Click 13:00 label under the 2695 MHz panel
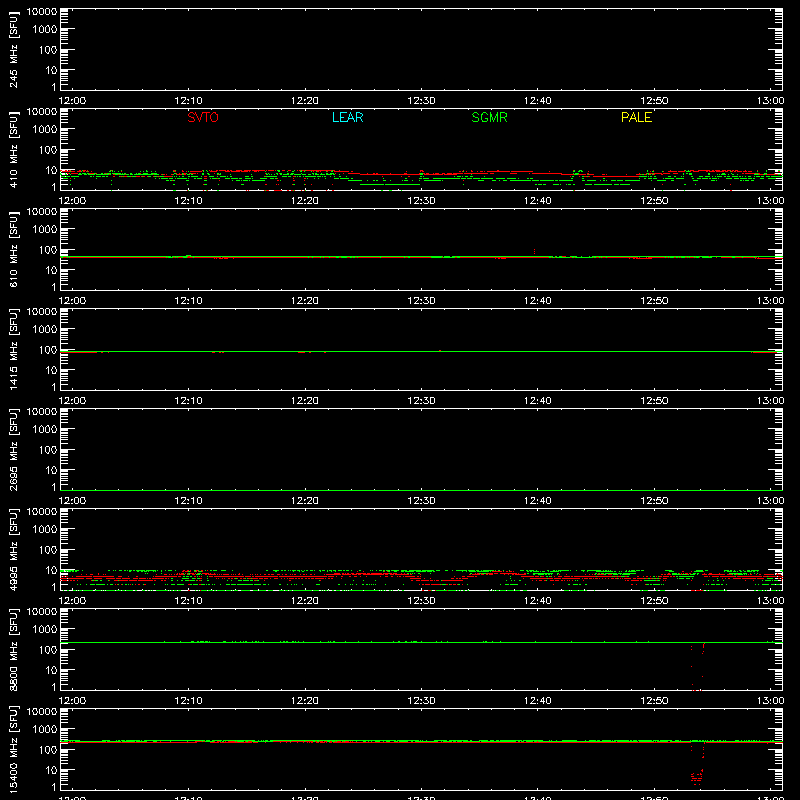Viewport: 800px width, 800px height. tap(770, 501)
